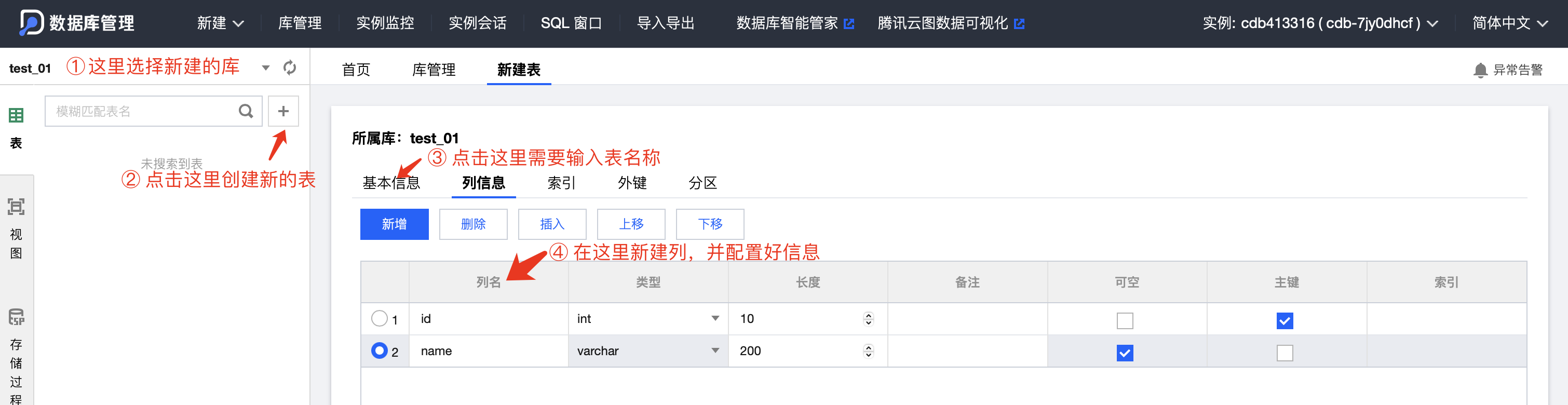The height and width of the screenshot is (405, 1568).
Task: Uncheck the primary key checkbox for id column
Action: coord(1285,320)
